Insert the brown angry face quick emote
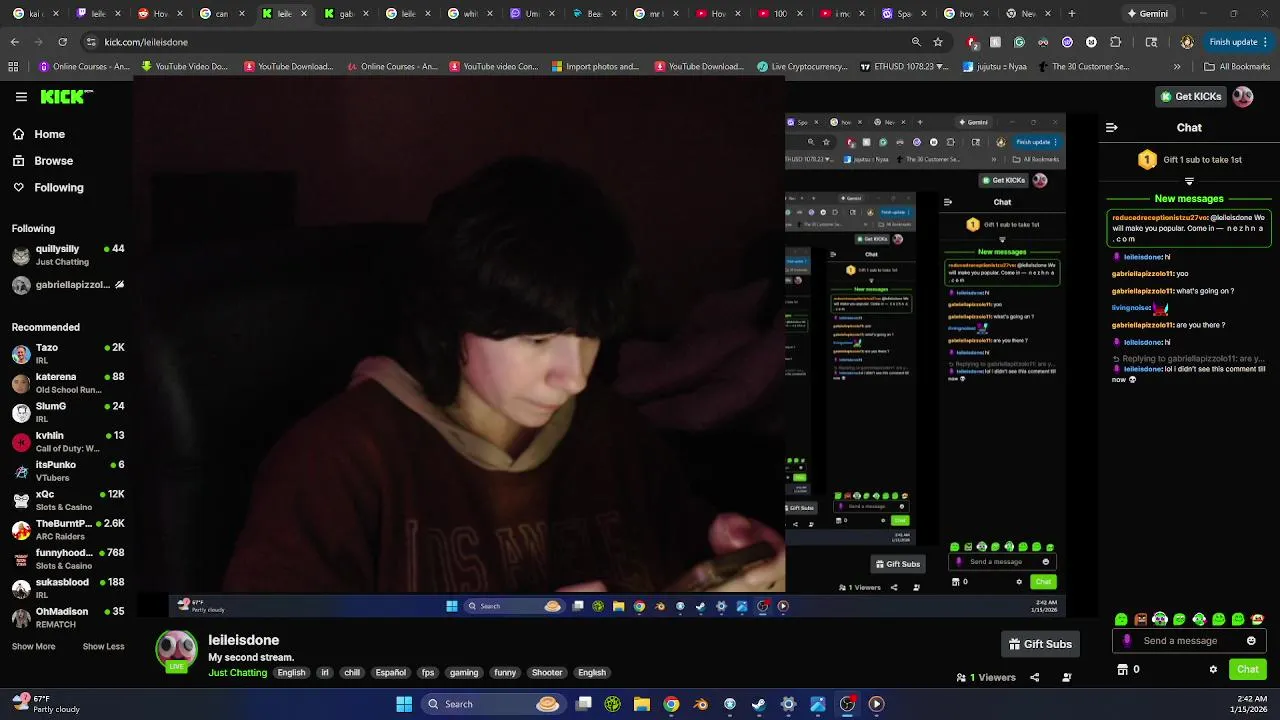 1141,619
